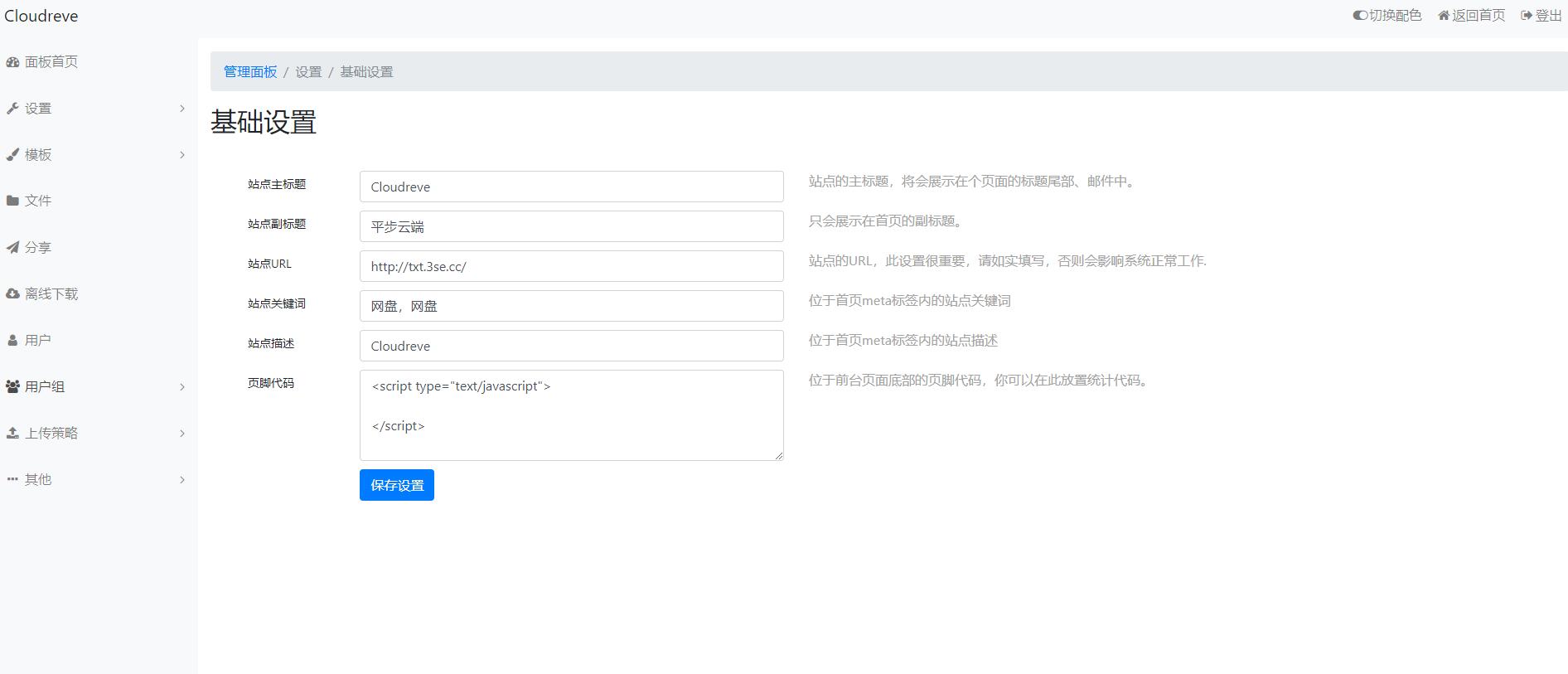Expand the 设置 sidebar submenu chevron
1568x674 pixels.
pyautogui.click(x=182, y=109)
